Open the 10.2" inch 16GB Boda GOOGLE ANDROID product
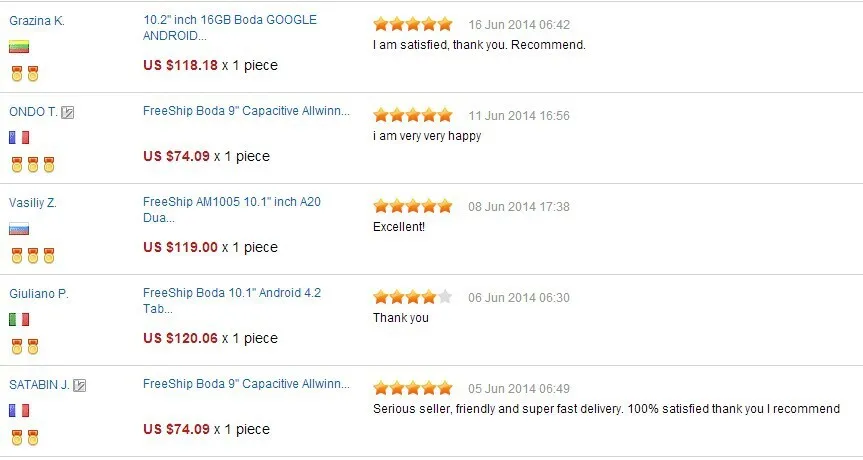 (x=230, y=28)
